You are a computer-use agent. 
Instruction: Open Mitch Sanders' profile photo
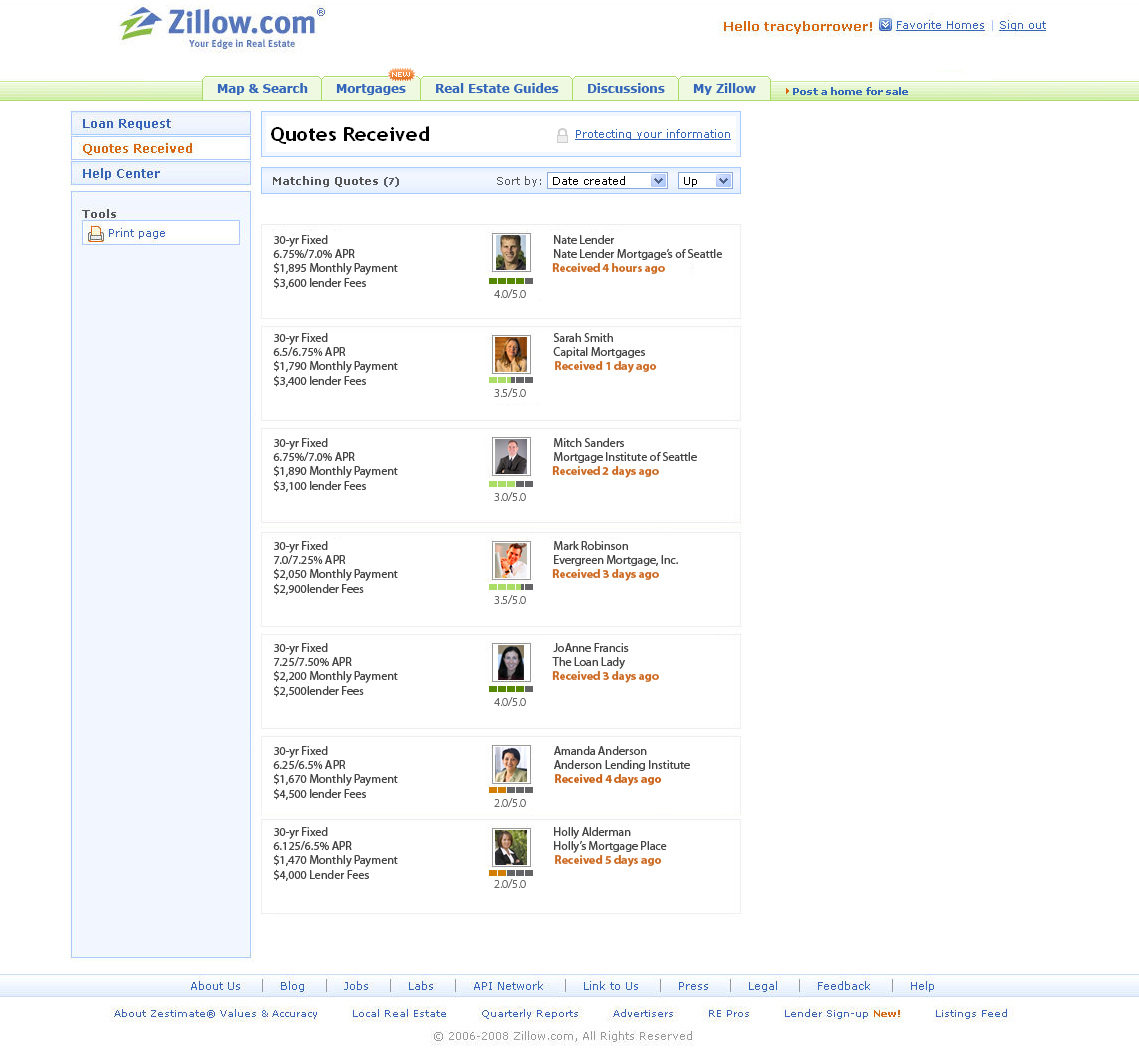click(511, 456)
